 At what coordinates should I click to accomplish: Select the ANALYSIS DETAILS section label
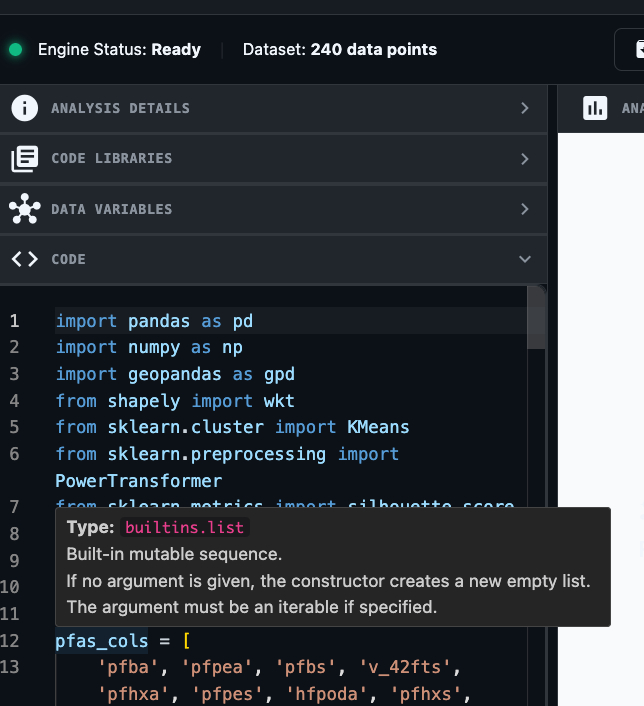click(x=120, y=108)
